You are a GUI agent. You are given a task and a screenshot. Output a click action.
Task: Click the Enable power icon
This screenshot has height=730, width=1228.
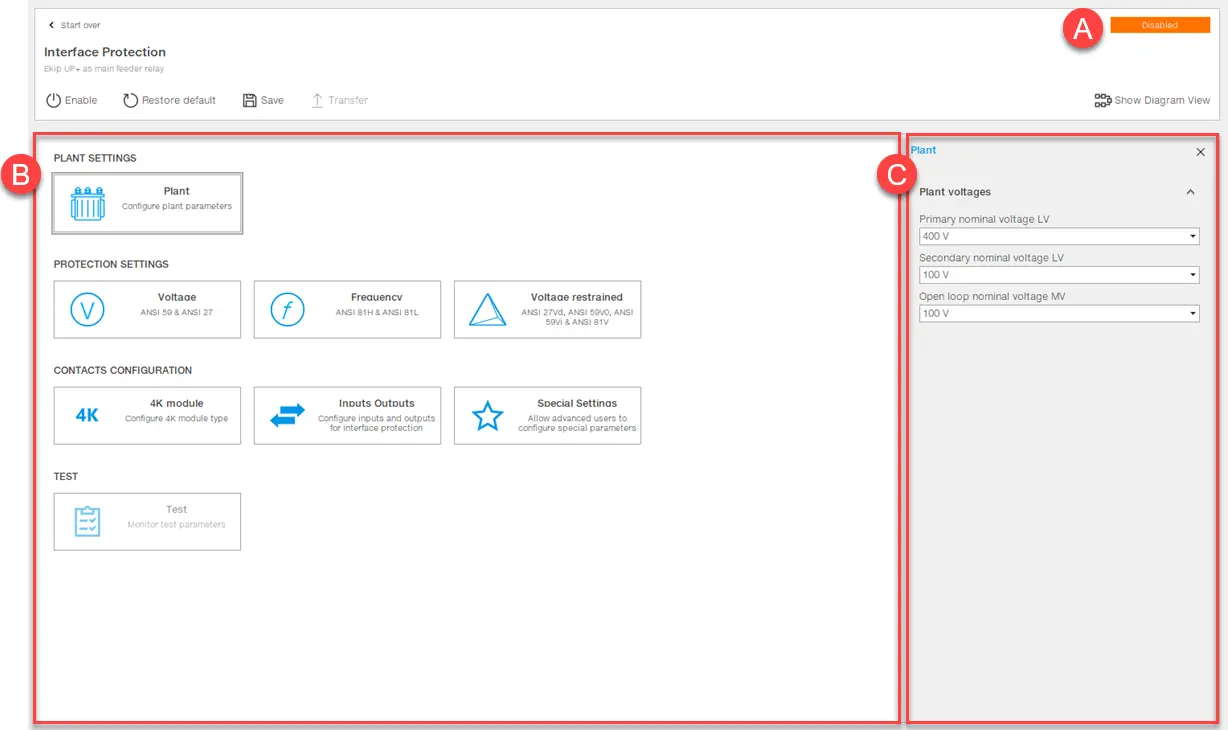tap(54, 101)
